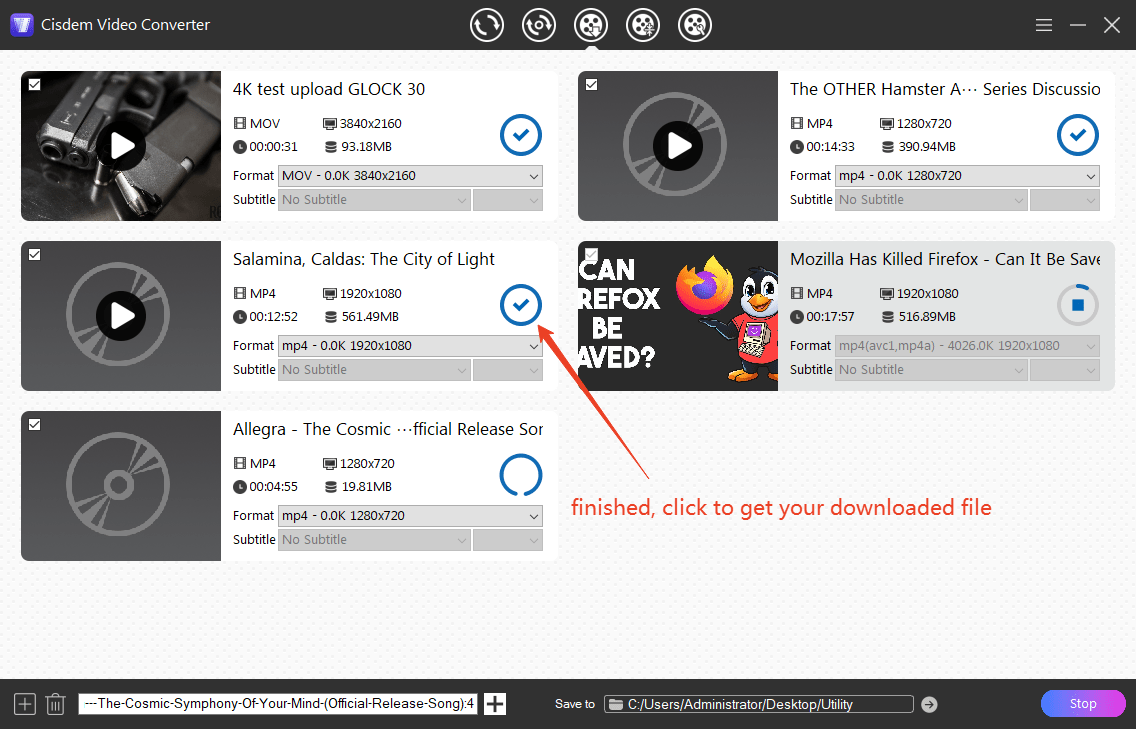This screenshot has height=729, width=1136.
Task: Click finished checkmark for 4K test upload GLOCK 30
Action: point(520,135)
